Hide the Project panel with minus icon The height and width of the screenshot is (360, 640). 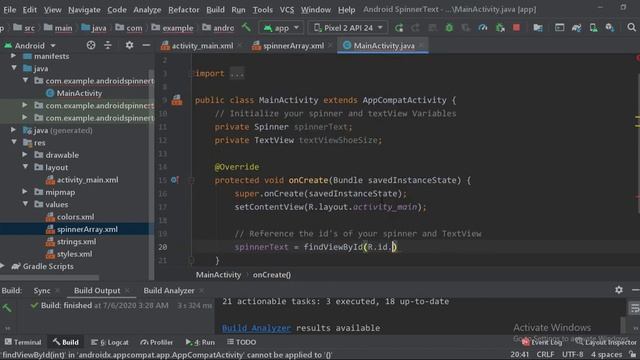[146, 45]
